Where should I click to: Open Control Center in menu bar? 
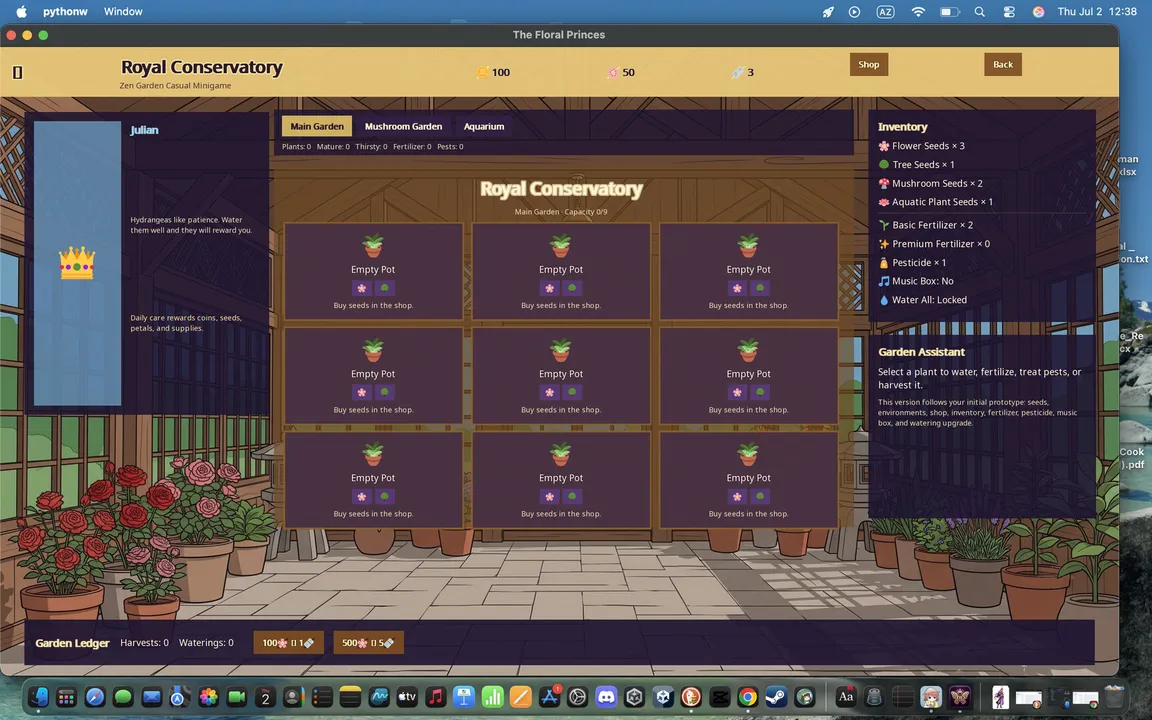point(1009,12)
